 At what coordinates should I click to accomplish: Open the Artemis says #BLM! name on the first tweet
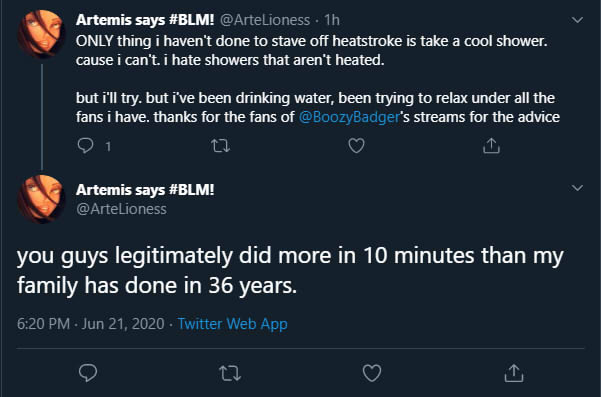tap(145, 20)
